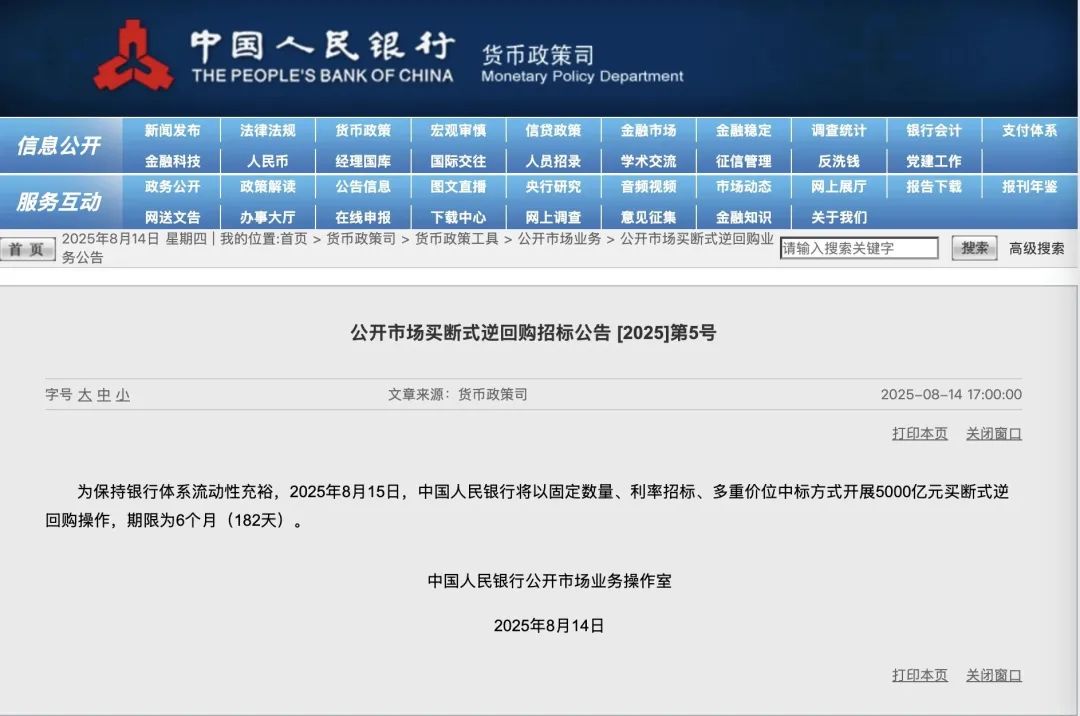Select 意见征集 navigation item
This screenshot has width=1080, height=716.
648,218
